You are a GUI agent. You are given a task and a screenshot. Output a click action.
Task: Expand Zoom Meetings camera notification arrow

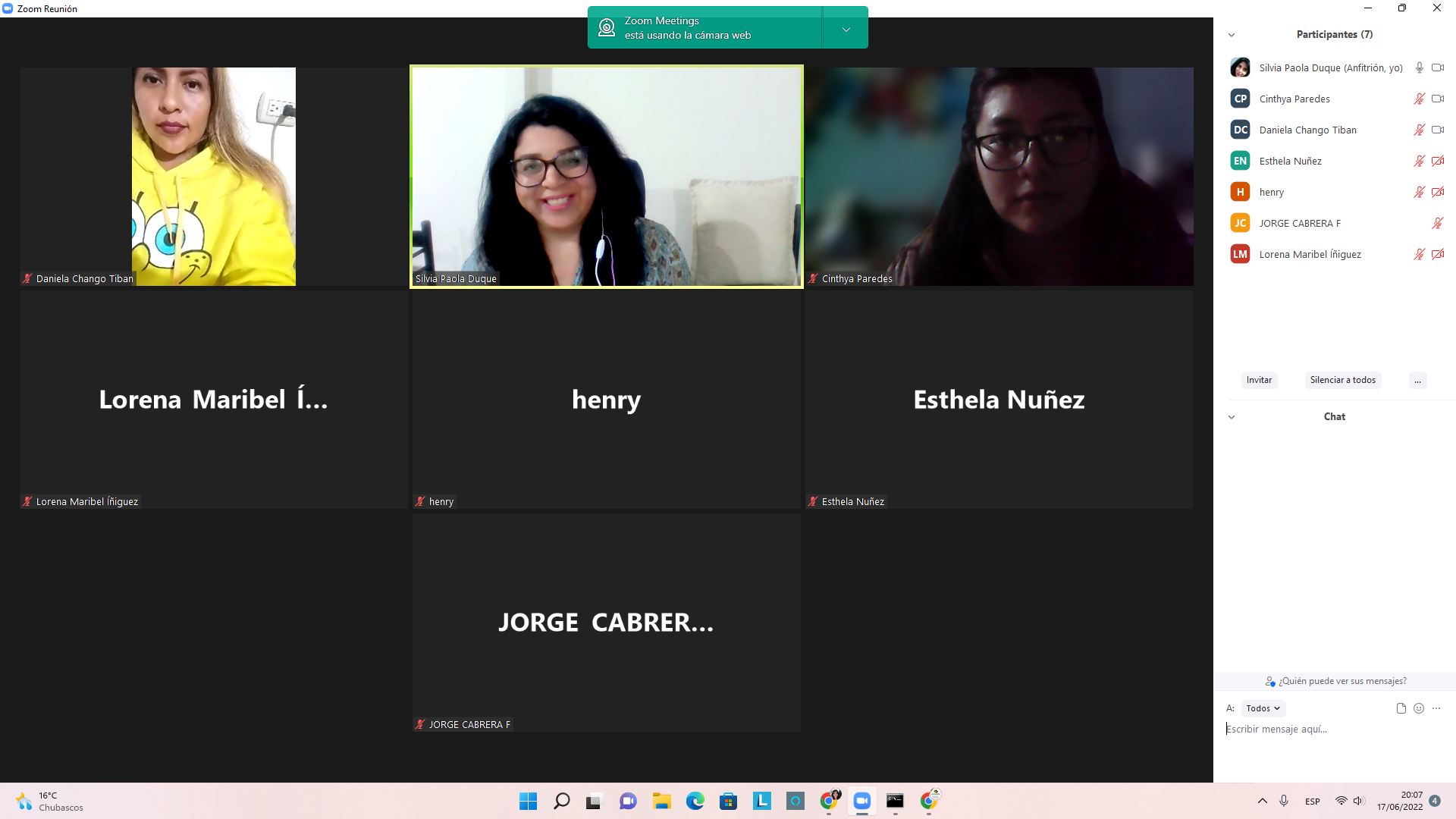[x=846, y=29]
